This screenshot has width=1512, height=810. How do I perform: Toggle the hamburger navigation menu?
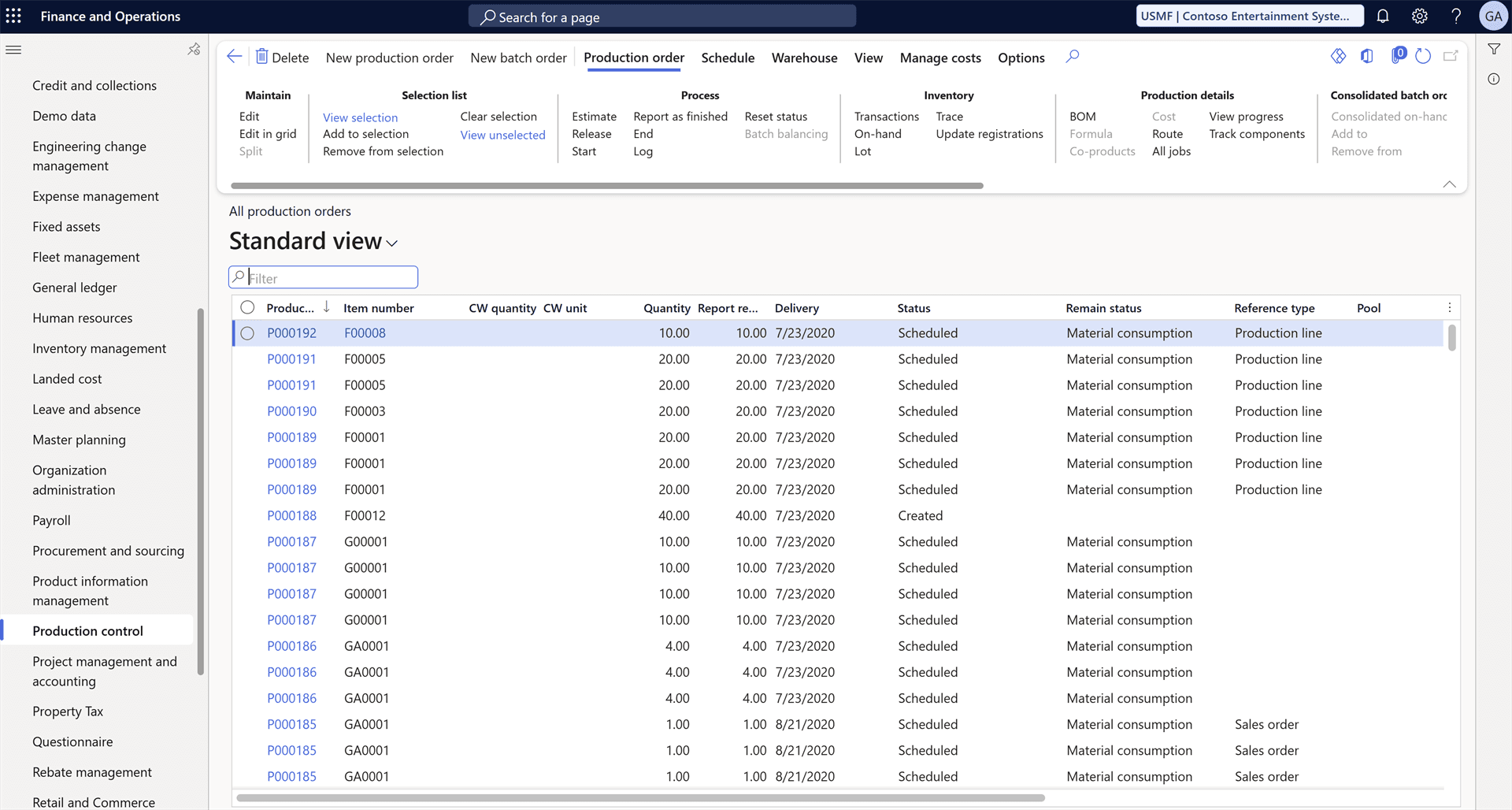pyautogui.click(x=13, y=50)
